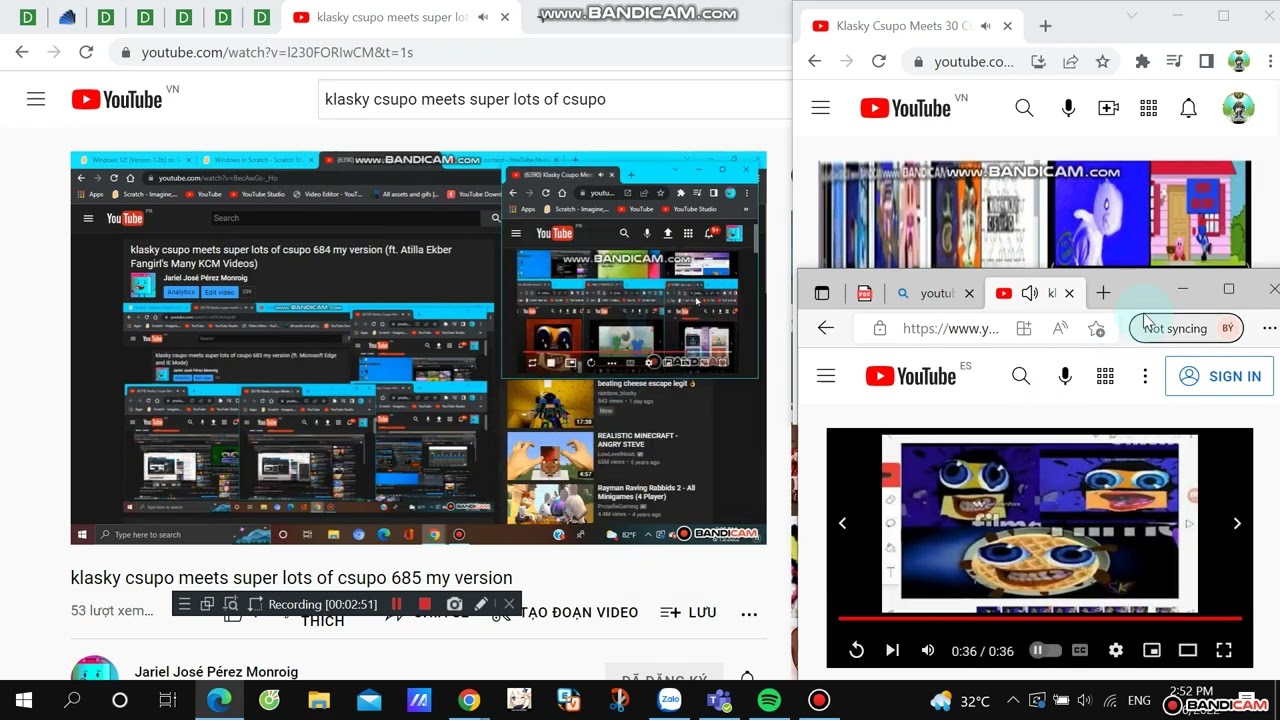Image resolution: width=1280 pixels, height=720 pixels.
Task: Go back in left Chrome window
Action: 22,52
